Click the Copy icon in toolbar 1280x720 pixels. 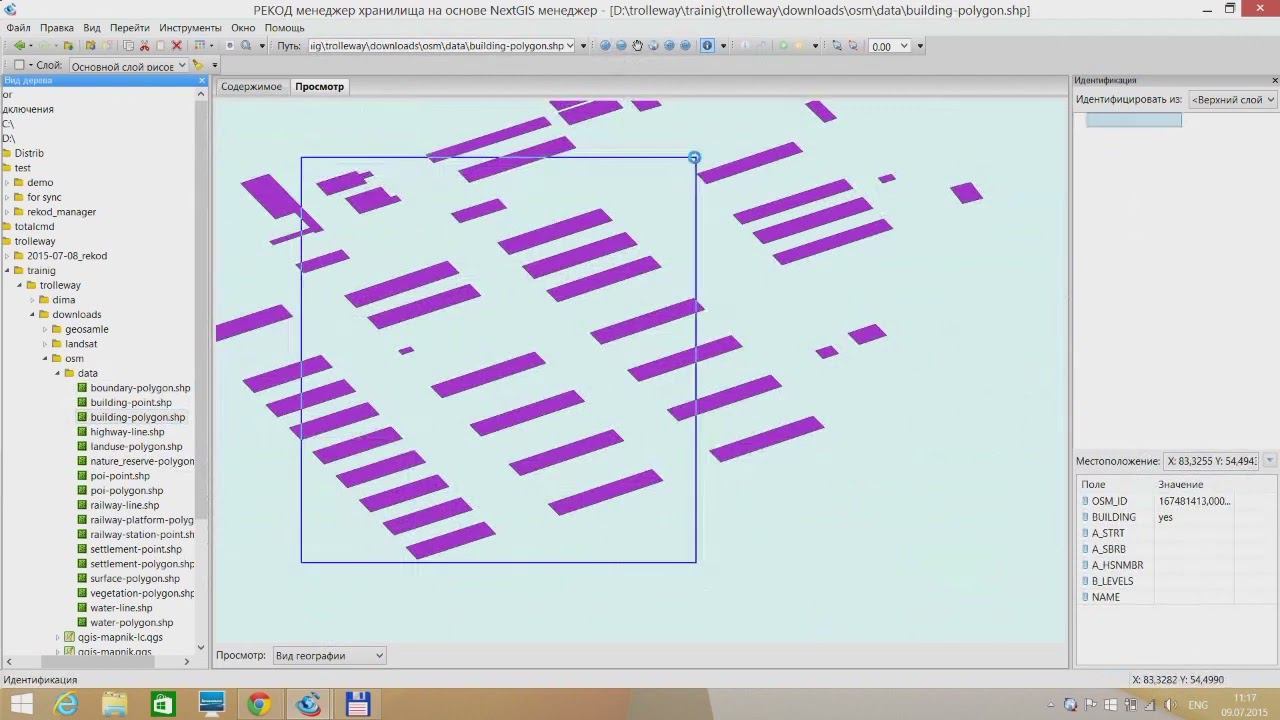pyautogui.click(x=128, y=46)
